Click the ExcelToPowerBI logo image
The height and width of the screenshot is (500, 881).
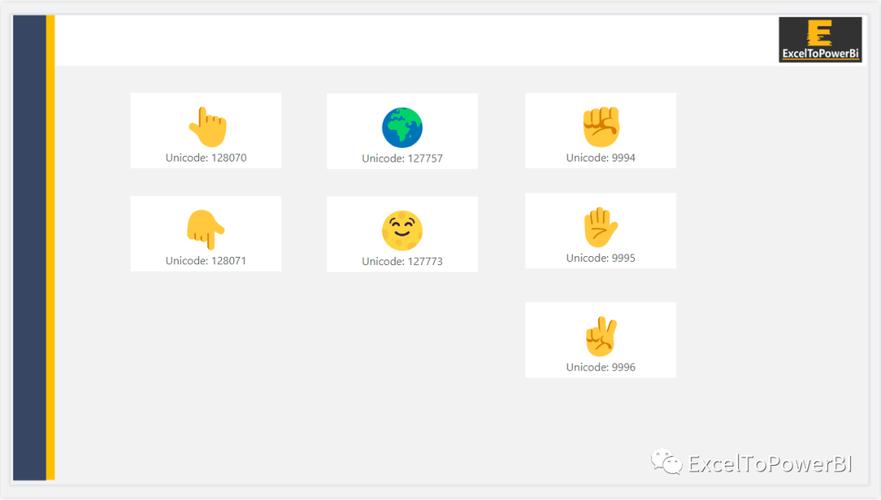[x=820, y=40]
